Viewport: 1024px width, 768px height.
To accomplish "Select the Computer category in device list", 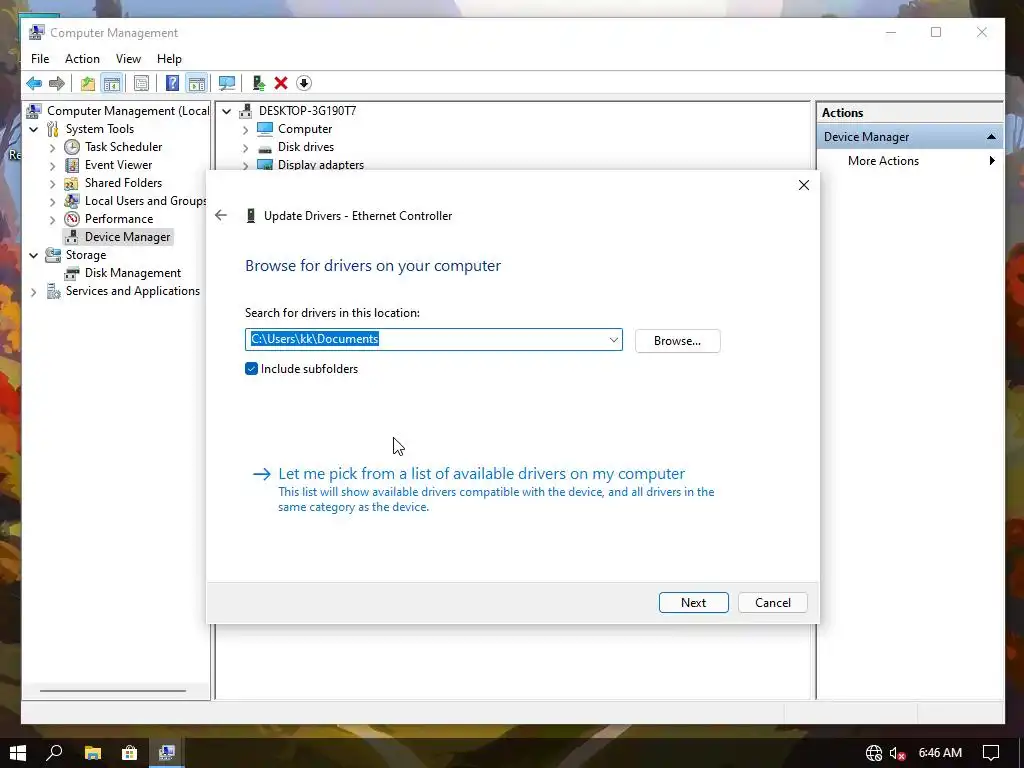I will pos(305,129).
